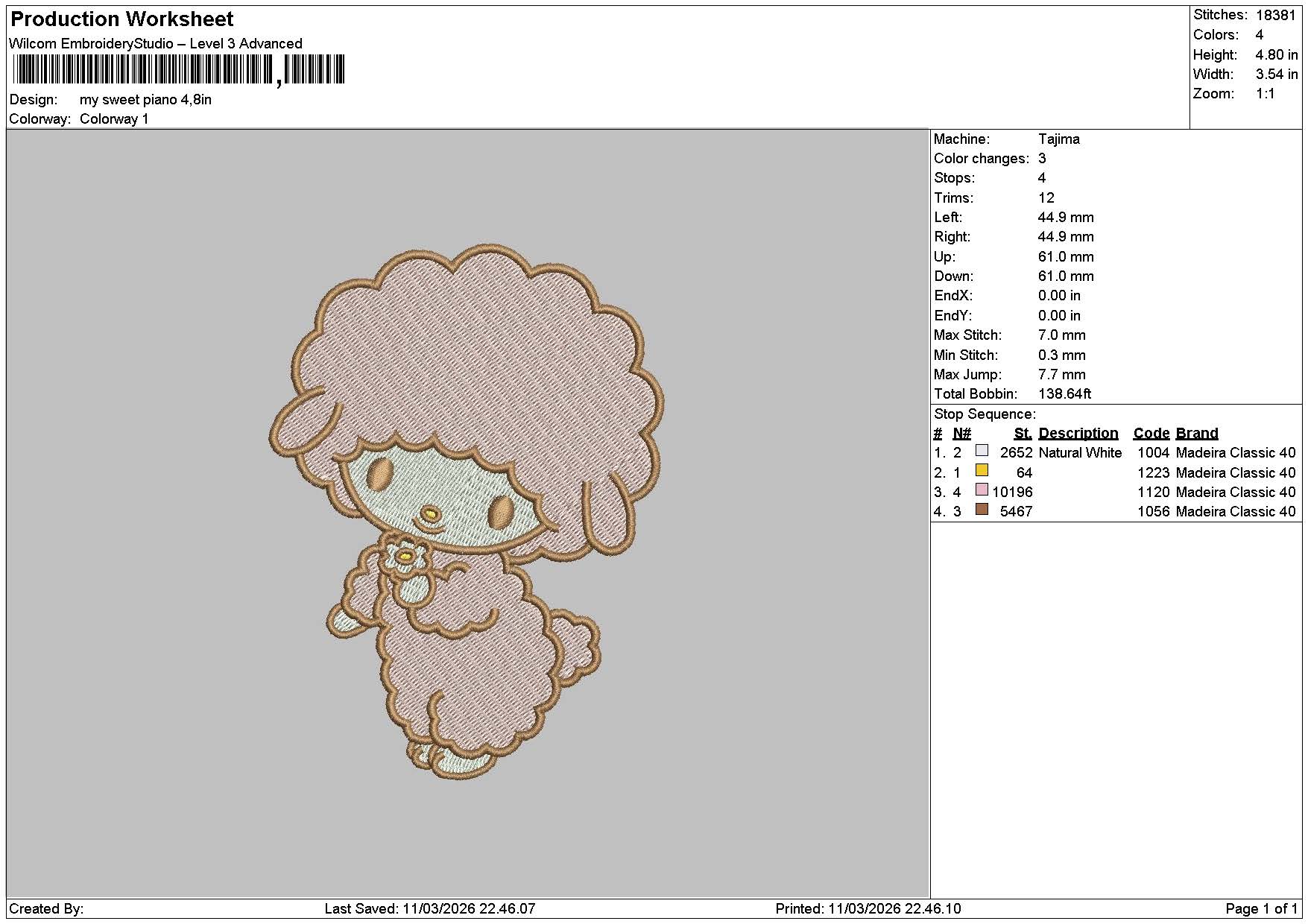Click the barcode under the worksheet title

[x=179, y=70]
